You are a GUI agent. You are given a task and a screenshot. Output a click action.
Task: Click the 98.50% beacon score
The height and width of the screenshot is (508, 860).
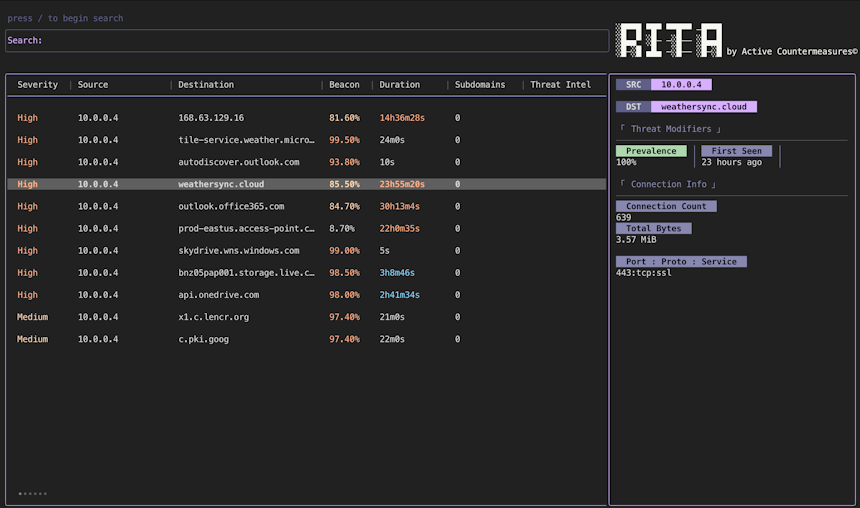pyautogui.click(x=344, y=273)
